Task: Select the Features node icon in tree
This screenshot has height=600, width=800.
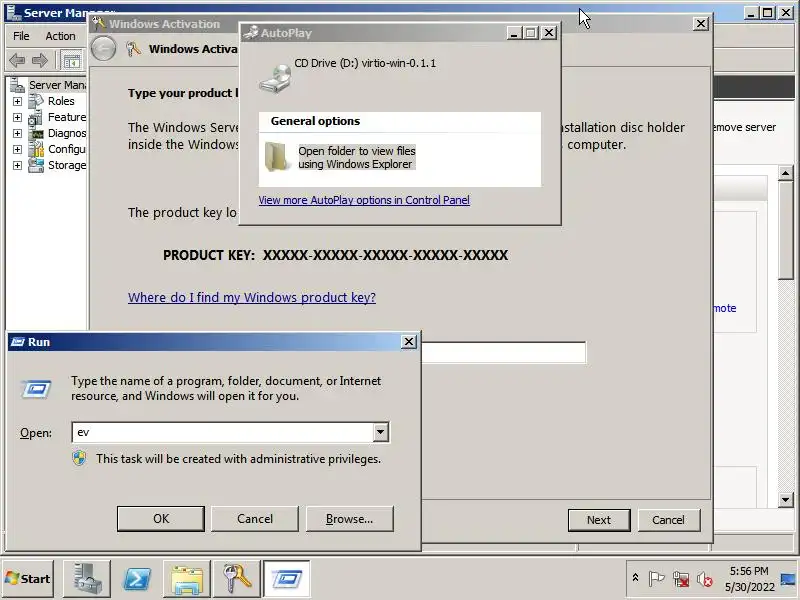Action: (x=35, y=117)
